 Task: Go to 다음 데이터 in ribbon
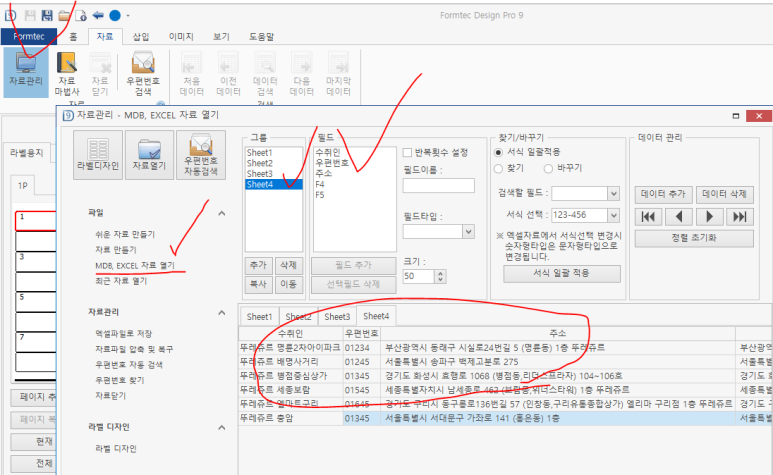[302, 74]
